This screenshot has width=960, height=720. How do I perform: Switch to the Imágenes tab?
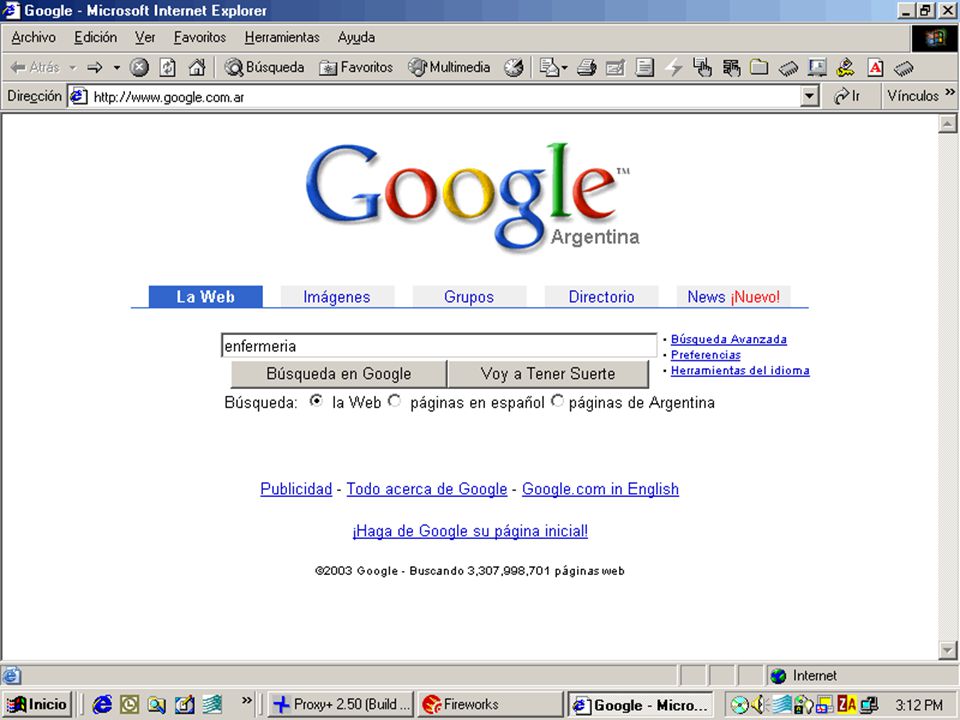337,296
